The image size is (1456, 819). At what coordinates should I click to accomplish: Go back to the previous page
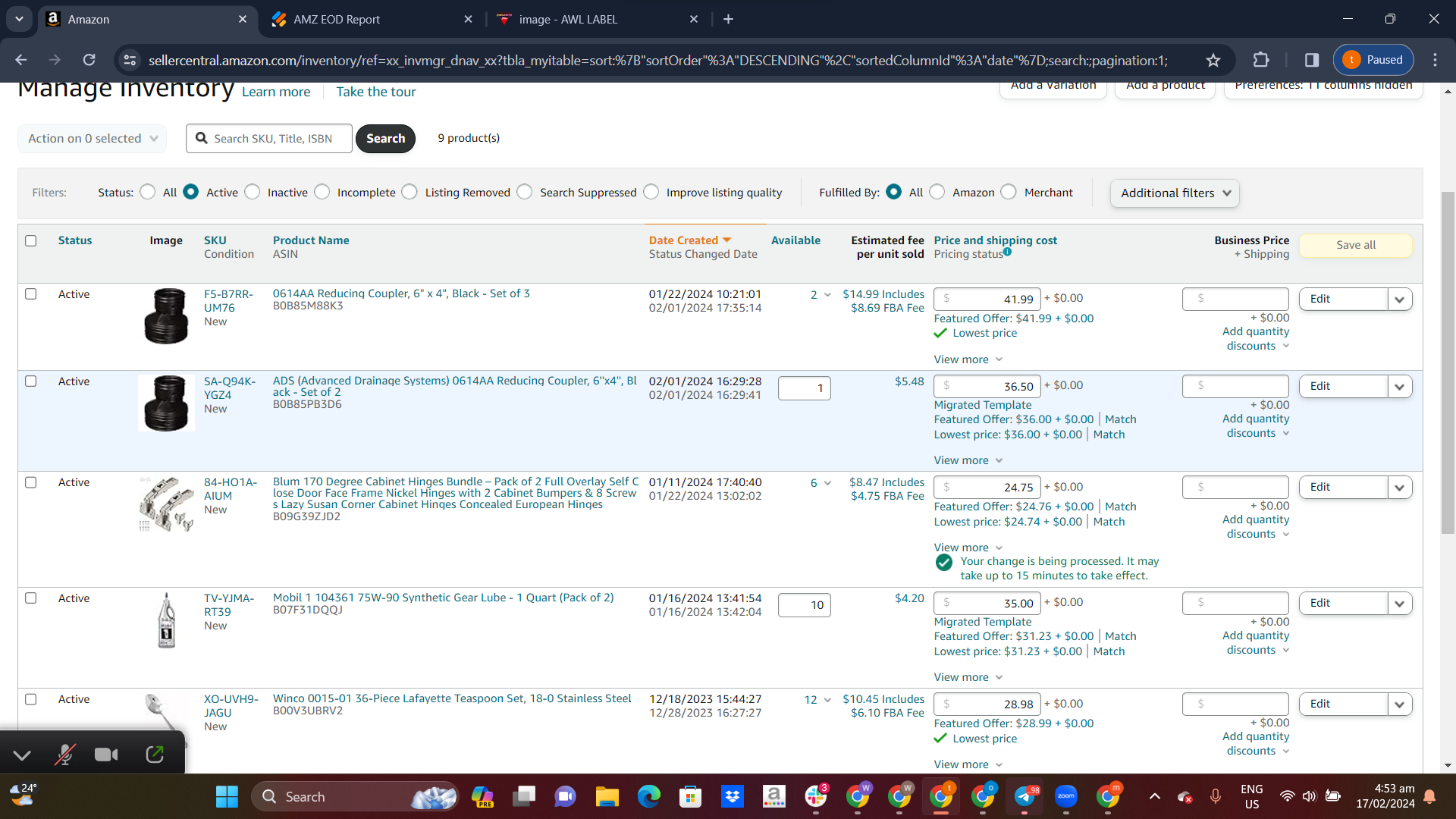[x=21, y=60]
